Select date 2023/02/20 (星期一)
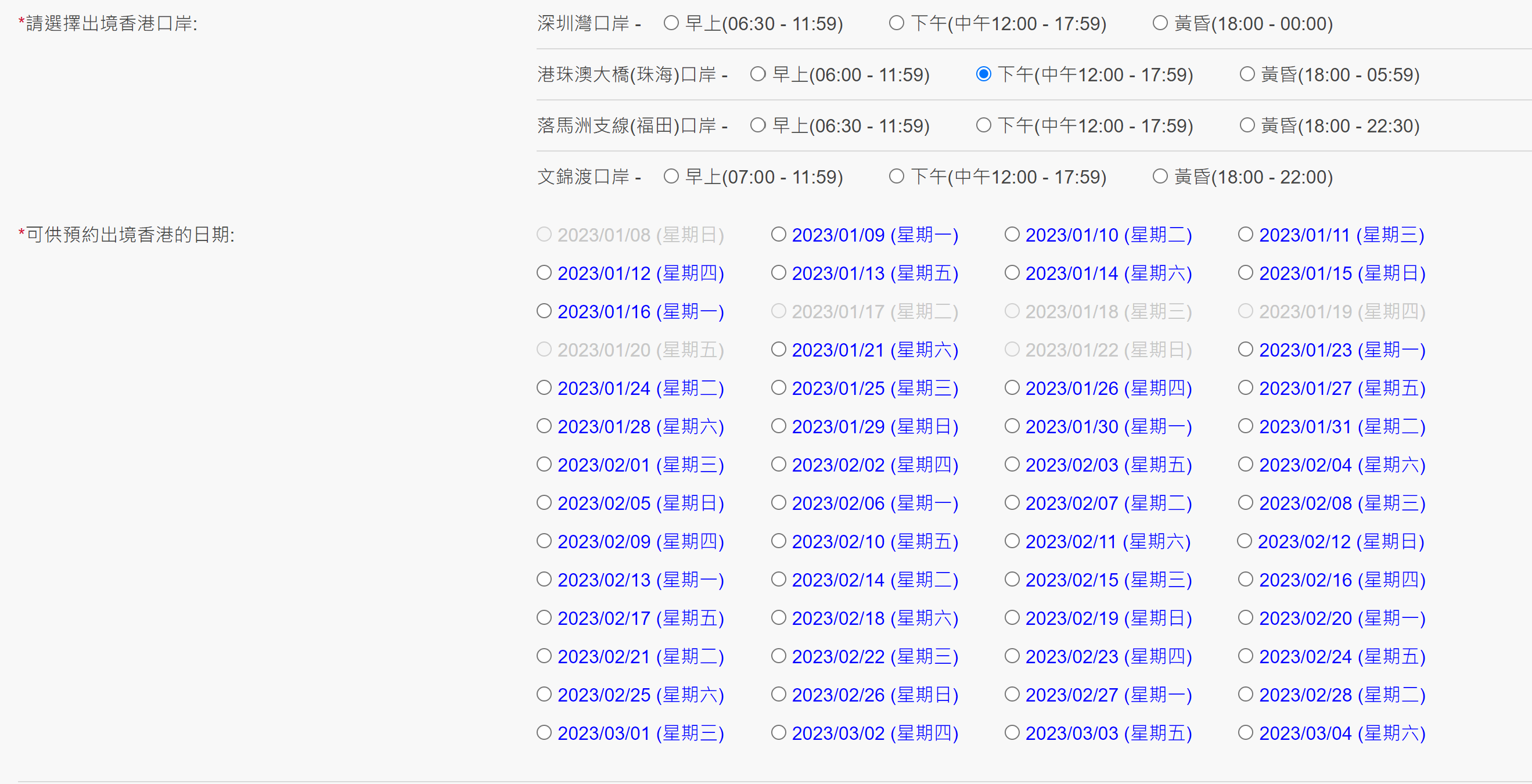This screenshot has width=1532, height=784. pos(1245,618)
